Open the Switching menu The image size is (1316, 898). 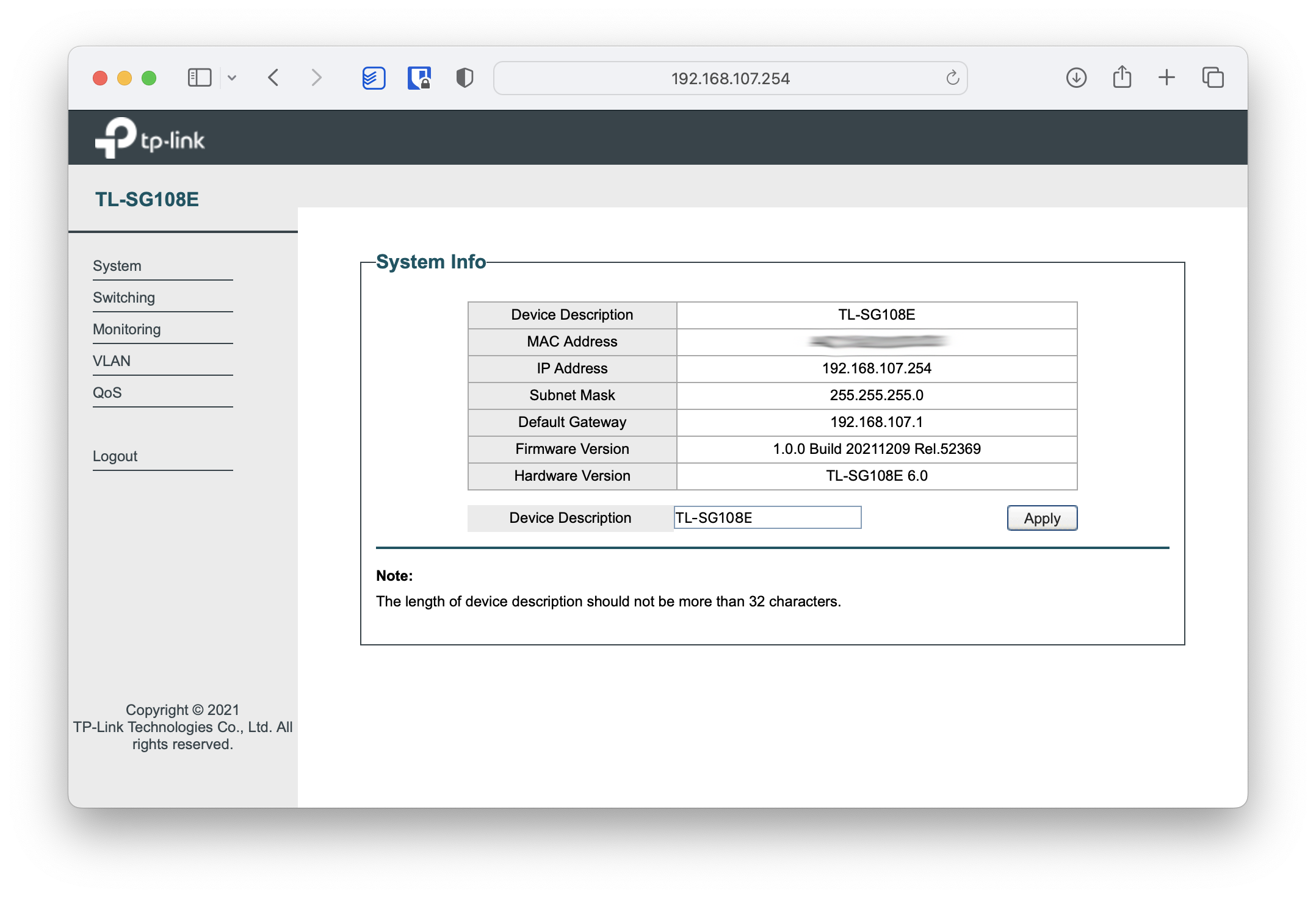pyautogui.click(x=124, y=298)
